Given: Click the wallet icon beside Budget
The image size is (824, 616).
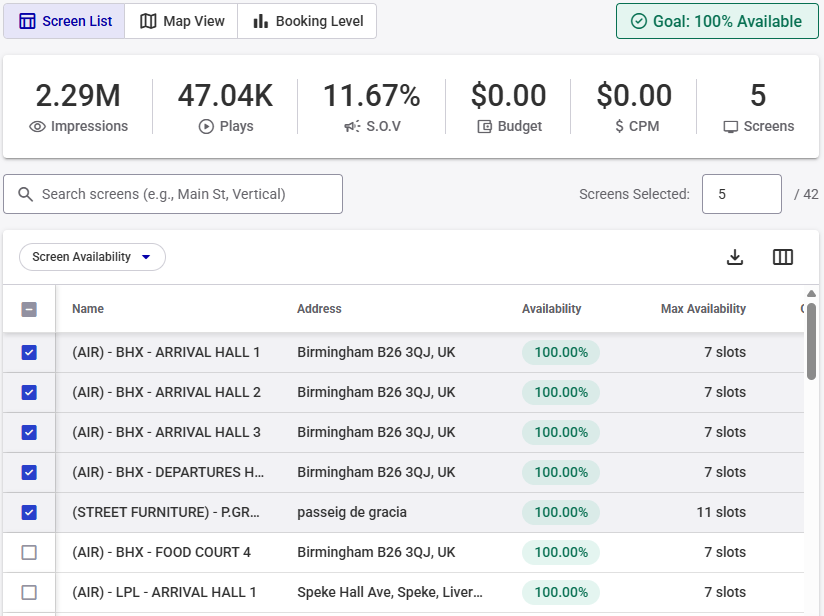Looking at the screenshot, I should click(x=485, y=127).
